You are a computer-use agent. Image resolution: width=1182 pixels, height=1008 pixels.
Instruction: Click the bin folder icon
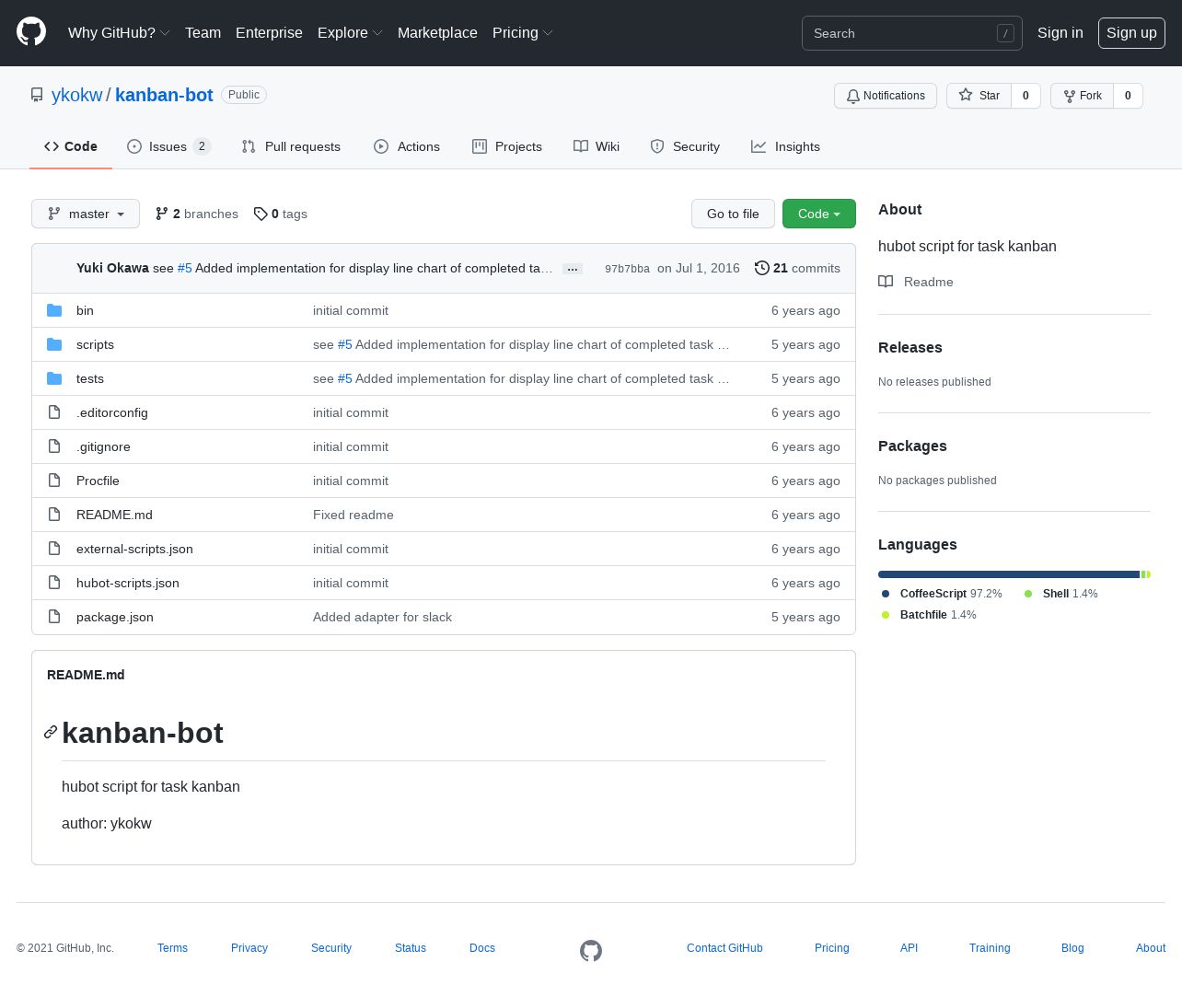pyautogui.click(x=54, y=310)
